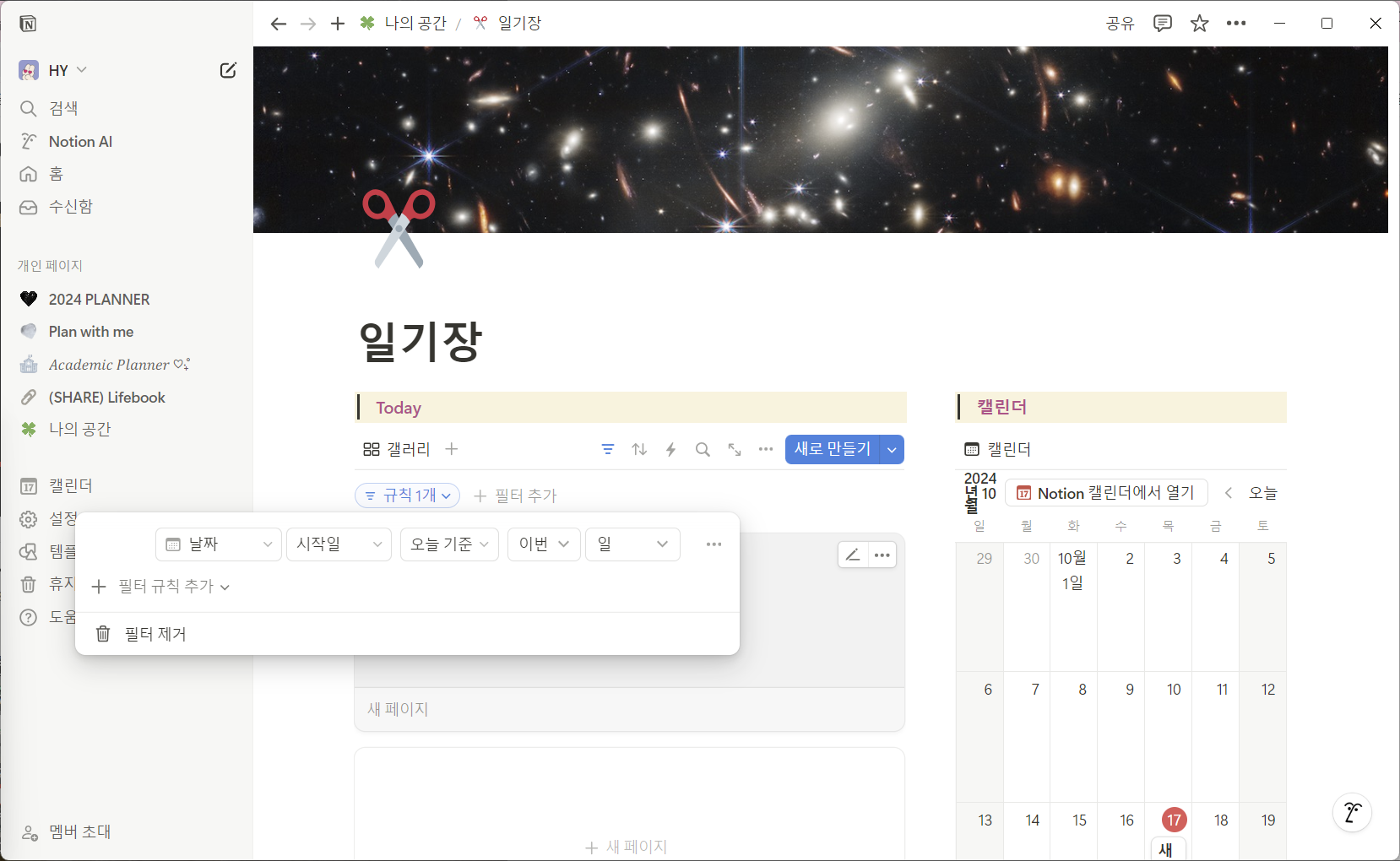Open the 날짜 property dropdown
Viewport: 1400px width, 861px height.
(219, 544)
